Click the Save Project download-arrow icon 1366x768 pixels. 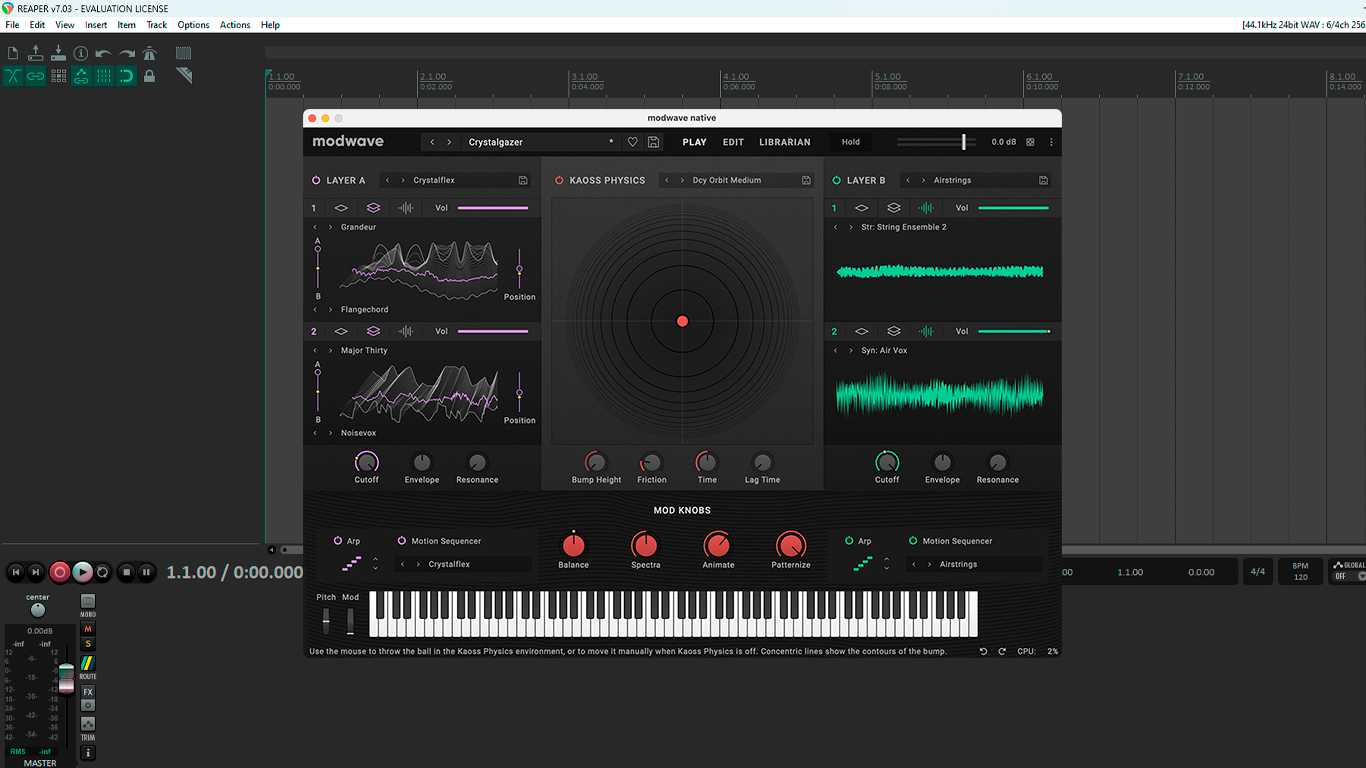point(58,53)
